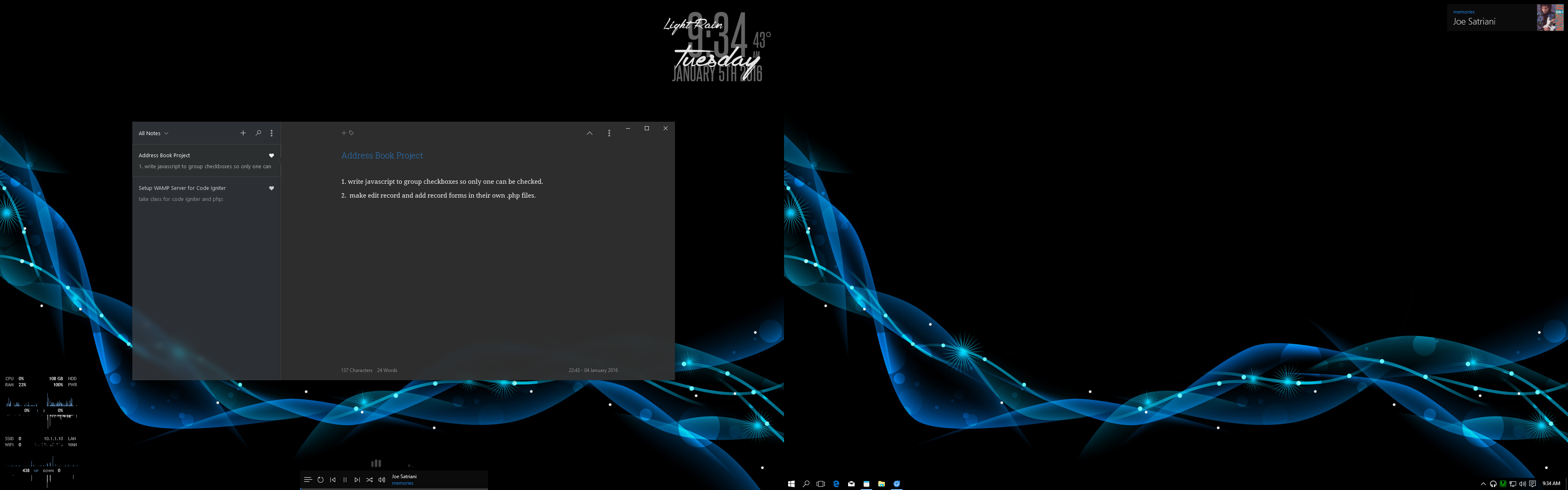Open the notes list options menu
This screenshot has height=490, width=1568.
click(272, 133)
